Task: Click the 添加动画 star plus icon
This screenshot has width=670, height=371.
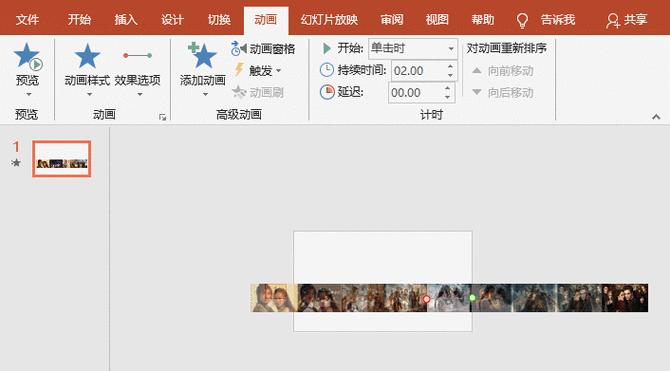Action: pos(202,56)
